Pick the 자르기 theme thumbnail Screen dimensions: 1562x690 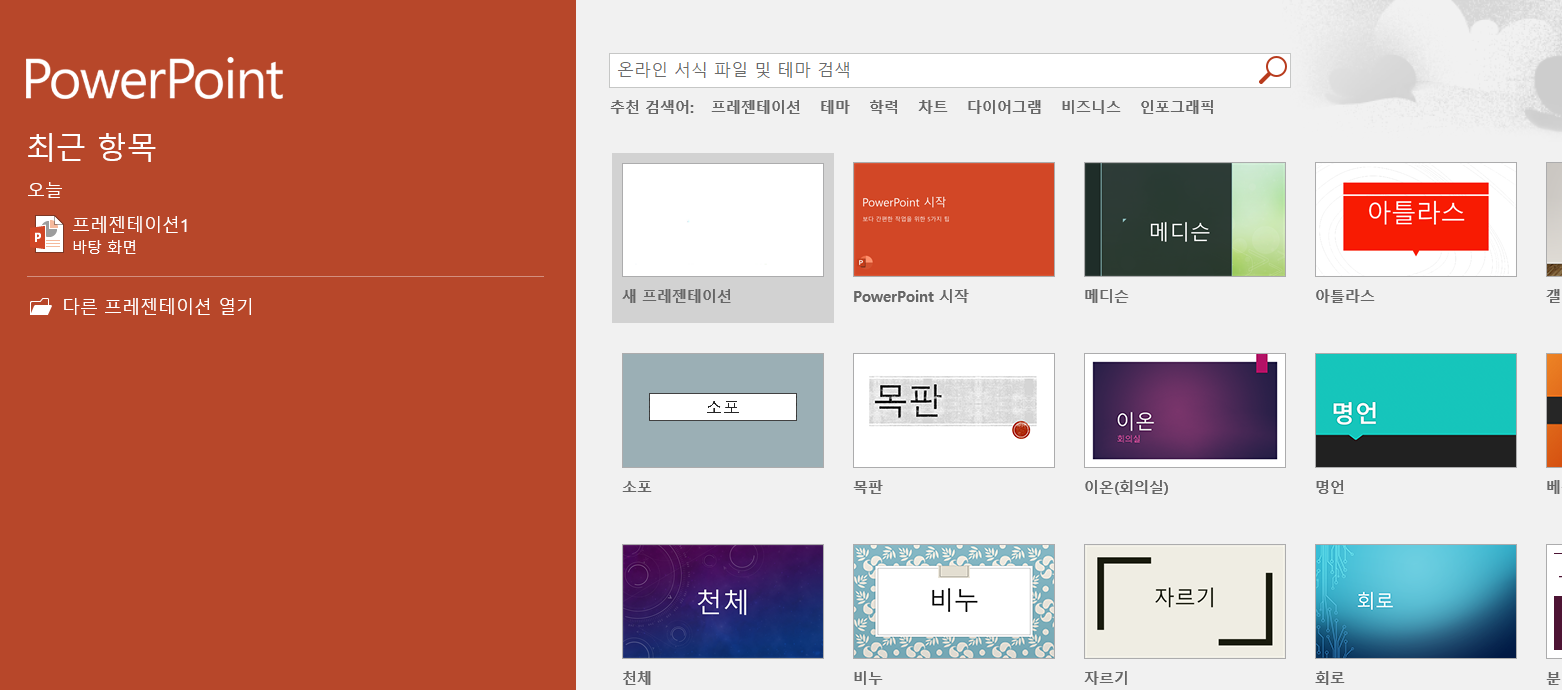(x=1185, y=601)
